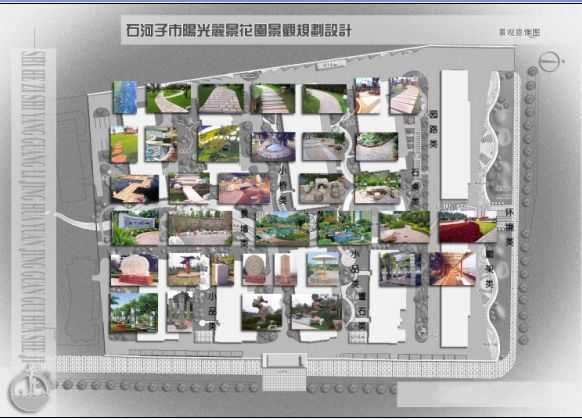Click the 小品类 label beside the gazebo photo
The width and height of the screenshot is (582, 419).
click(x=356, y=269)
